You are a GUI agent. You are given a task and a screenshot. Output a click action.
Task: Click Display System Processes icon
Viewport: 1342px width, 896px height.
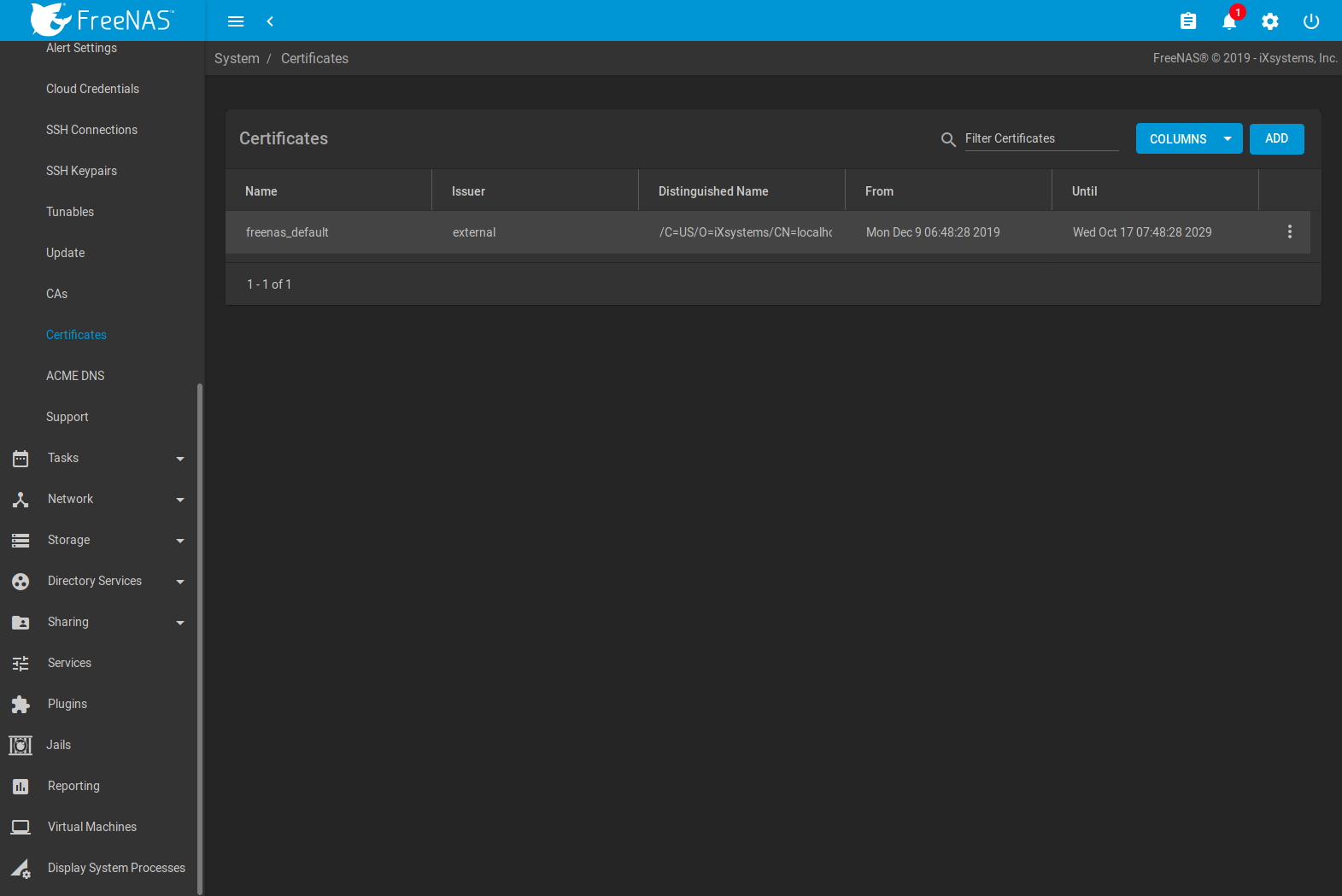coord(21,869)
